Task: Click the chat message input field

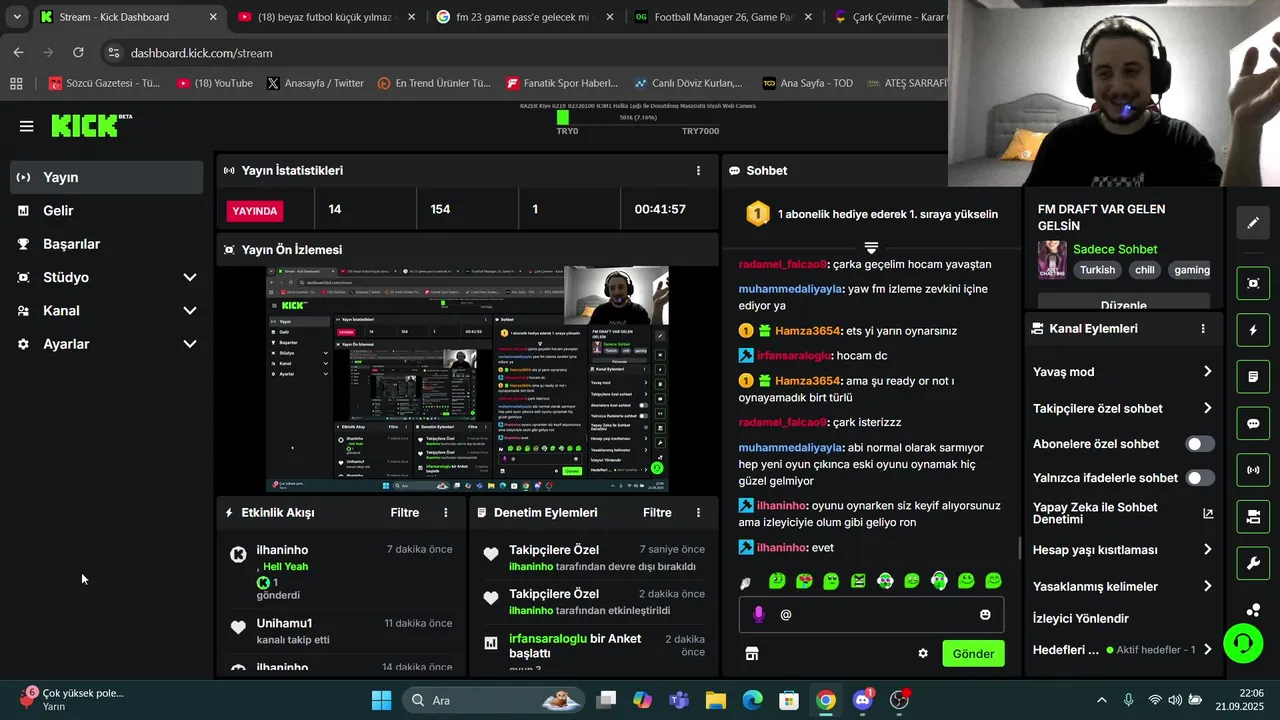Action: [x=871, y=615]
